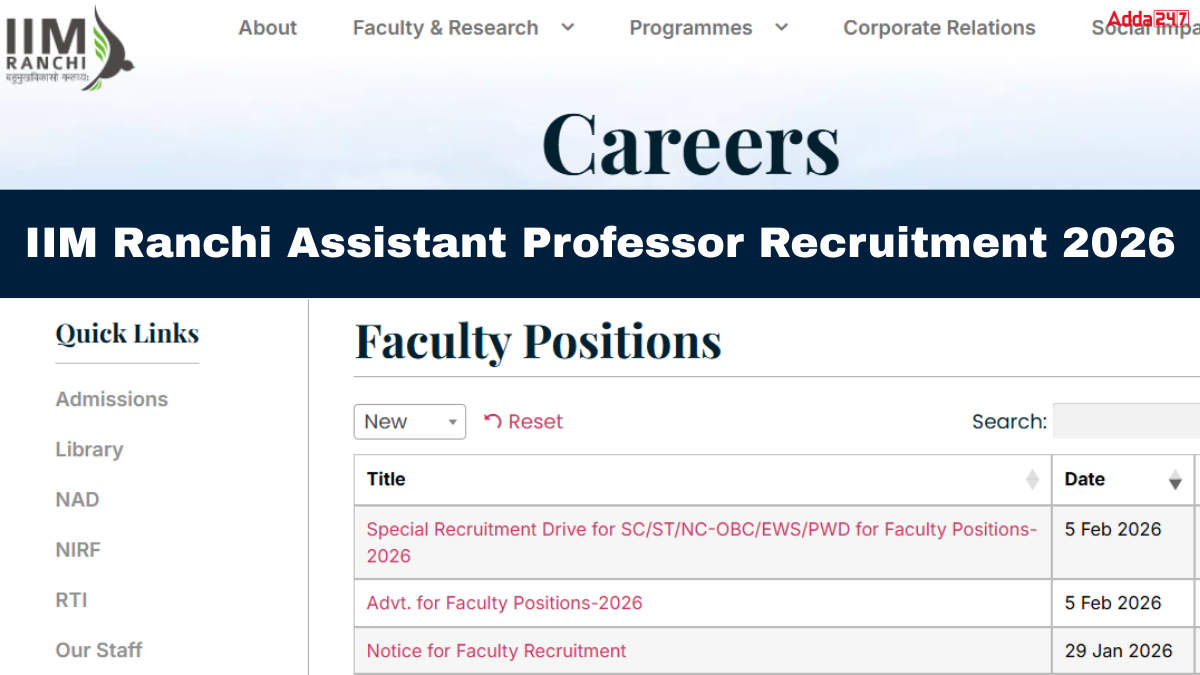This screenshot has width=1200, height=675.
Task: Open Advt. for Faculty Positions-2026 link
Action: 504,603
